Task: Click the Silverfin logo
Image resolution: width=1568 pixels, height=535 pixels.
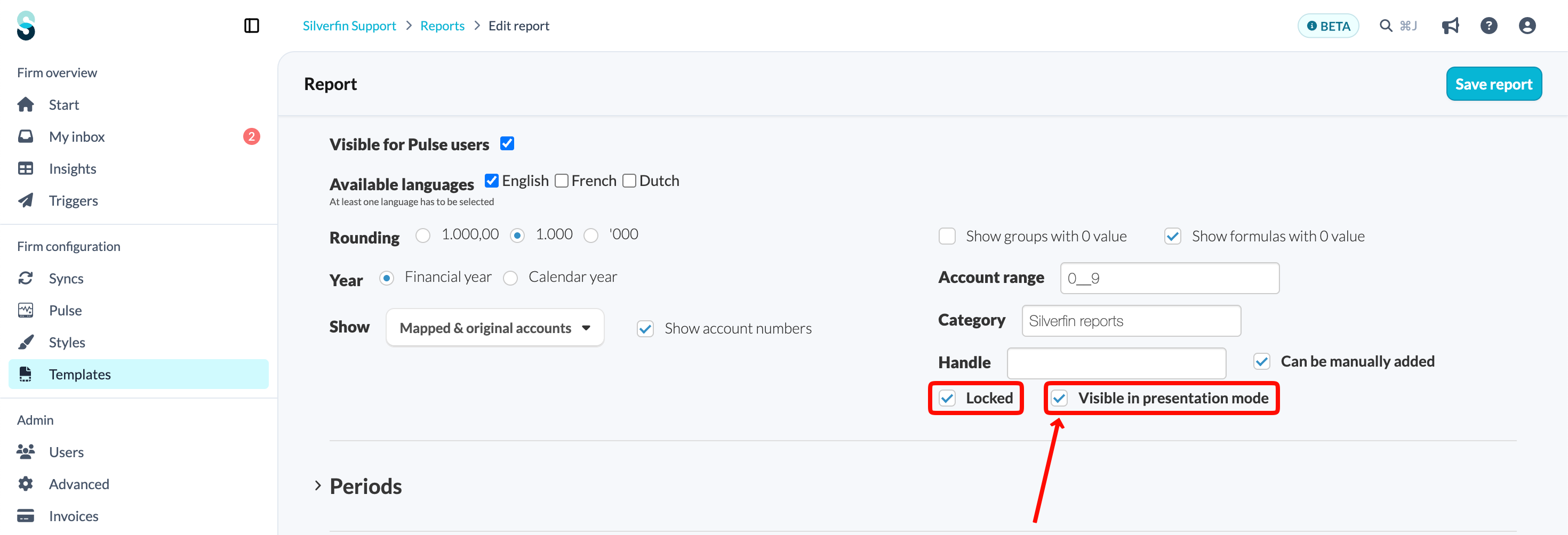Action: tap(26, 26)
